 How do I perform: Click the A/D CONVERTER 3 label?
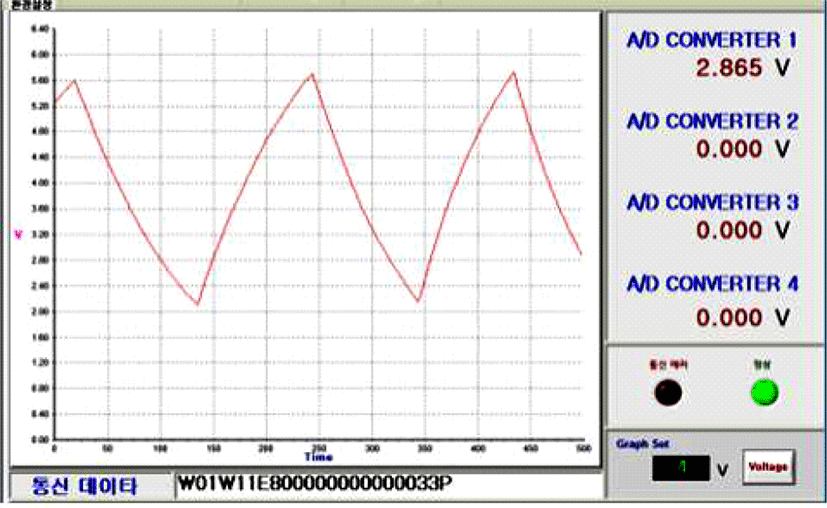712,203
